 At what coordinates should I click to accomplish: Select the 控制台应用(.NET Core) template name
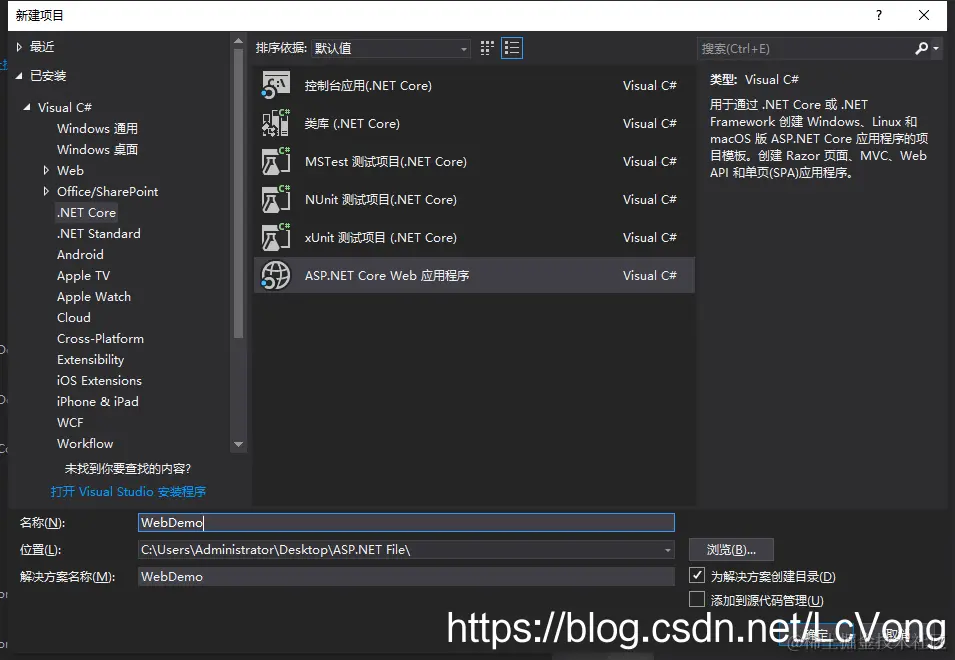coord(368,85)
